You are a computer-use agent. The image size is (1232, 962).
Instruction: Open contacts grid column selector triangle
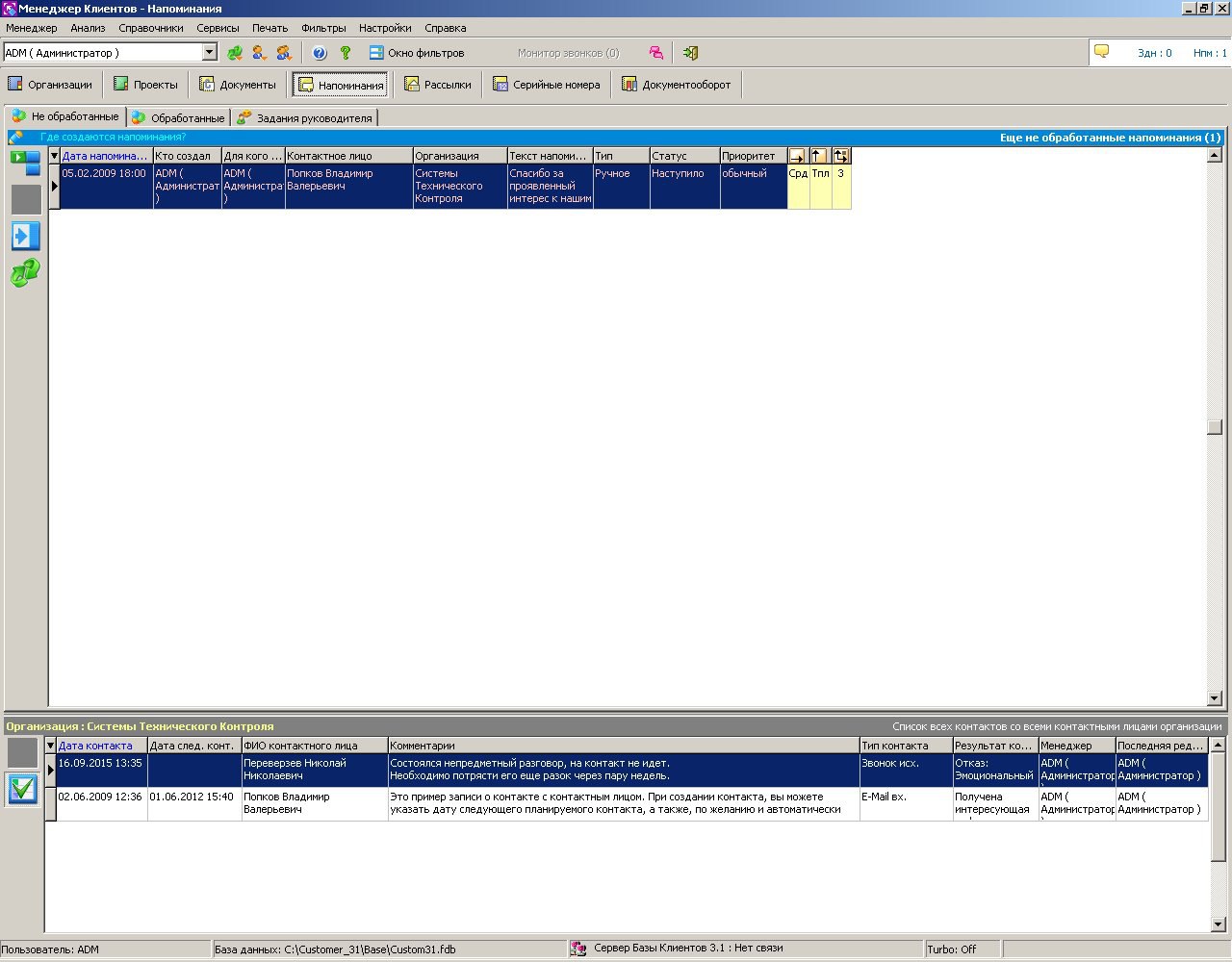[50, 746]
